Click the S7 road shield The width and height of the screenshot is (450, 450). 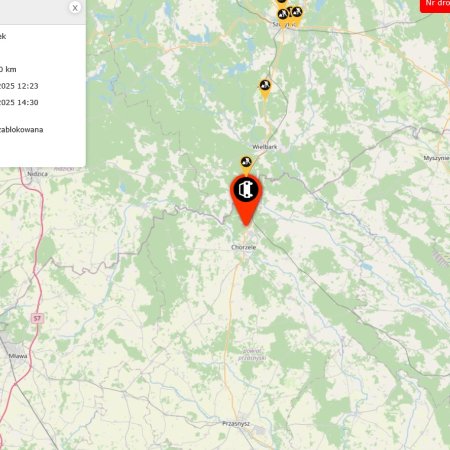37,318
